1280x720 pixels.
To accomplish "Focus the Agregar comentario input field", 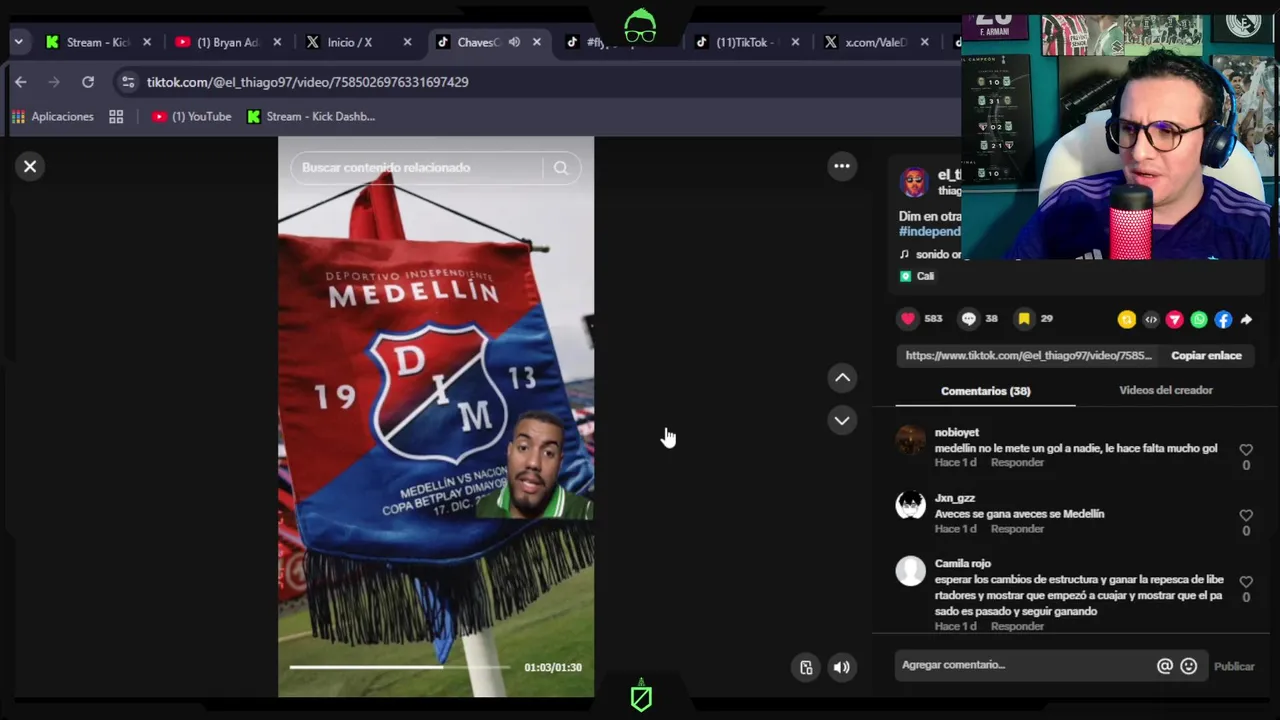I will [1024, 665].
